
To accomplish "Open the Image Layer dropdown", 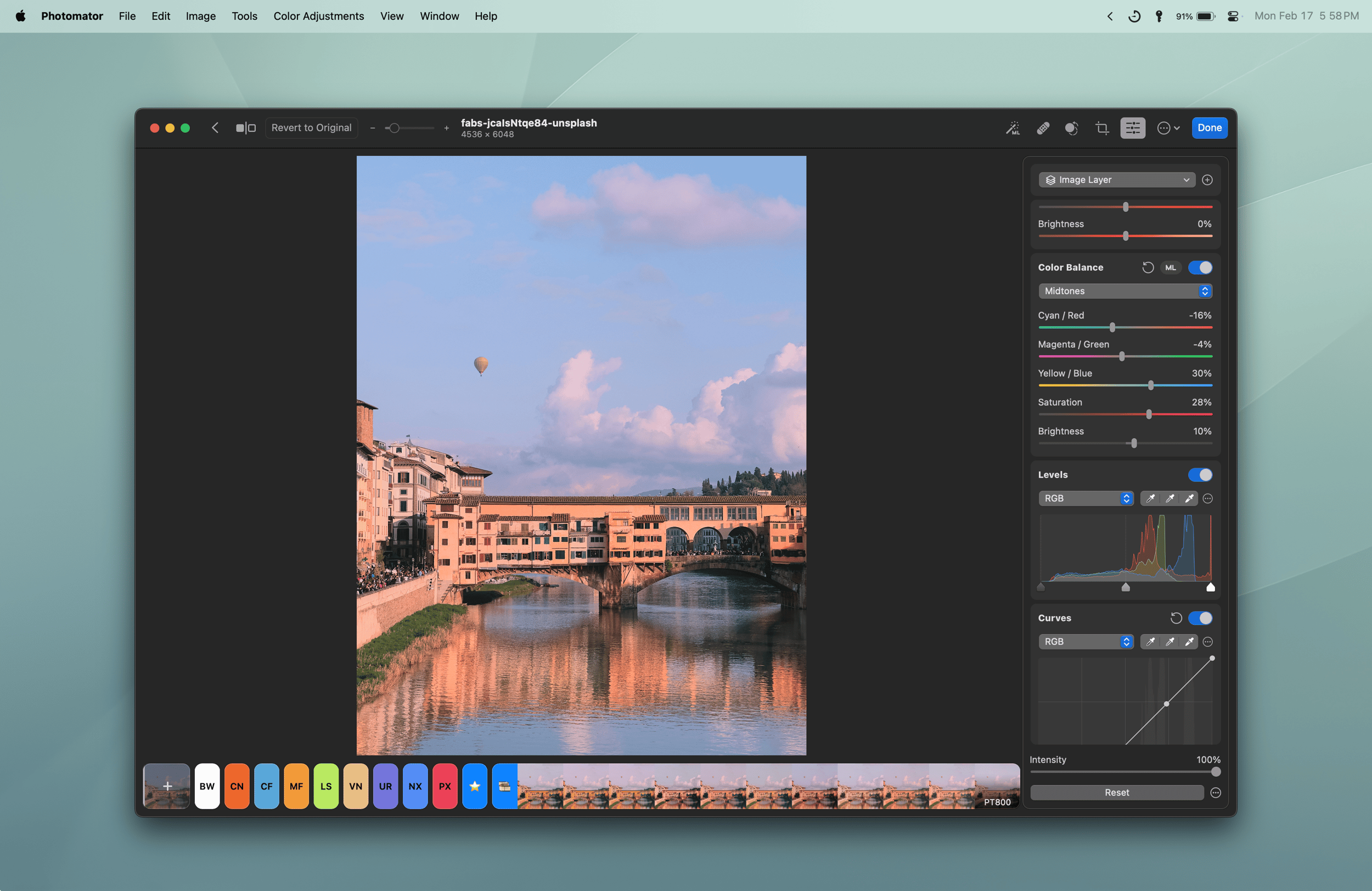I will pos(1117,180).
